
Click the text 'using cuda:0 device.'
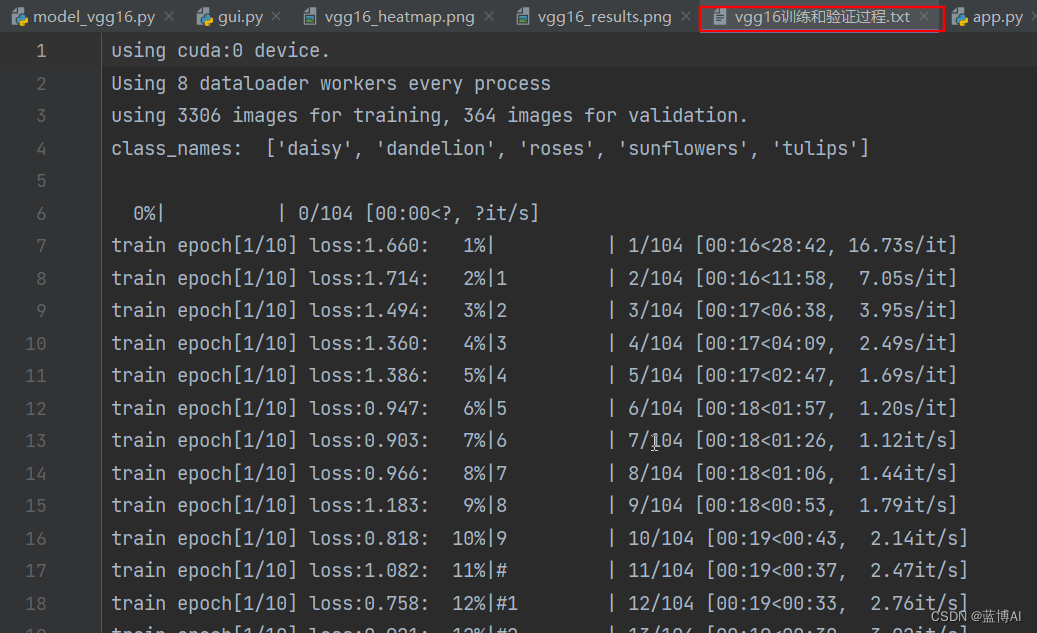point(220,51)
